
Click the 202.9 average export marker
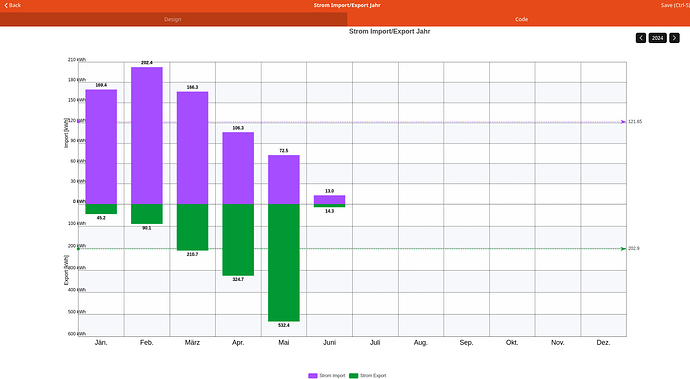click(x=634, y=249)
